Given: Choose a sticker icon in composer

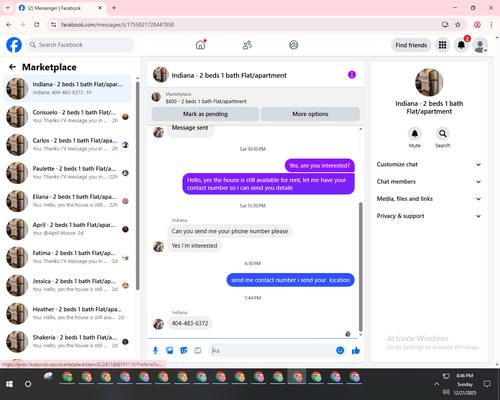Looking at the screenshot, I should coord(184,350).
